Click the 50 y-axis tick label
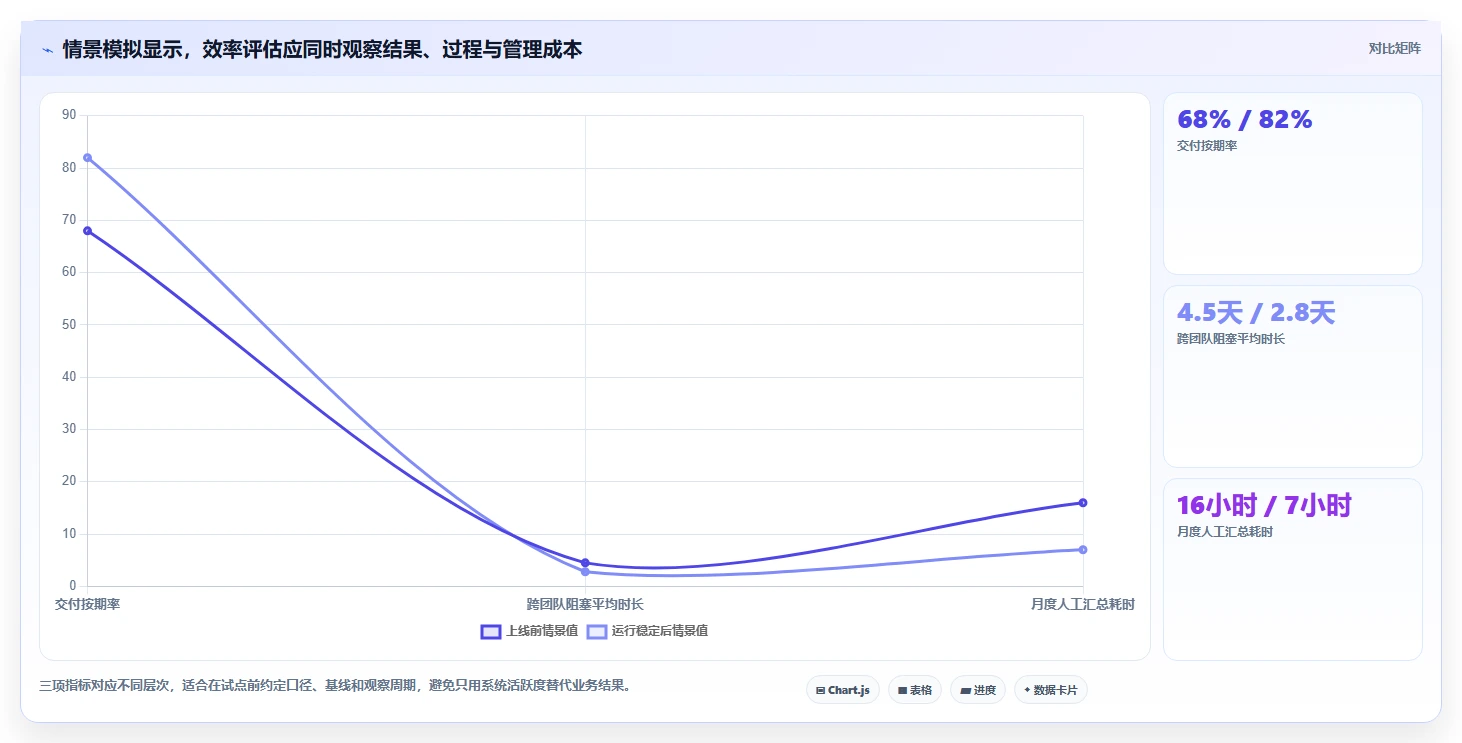Viewport: 1462px width, 743px height. tap(69, 325)
